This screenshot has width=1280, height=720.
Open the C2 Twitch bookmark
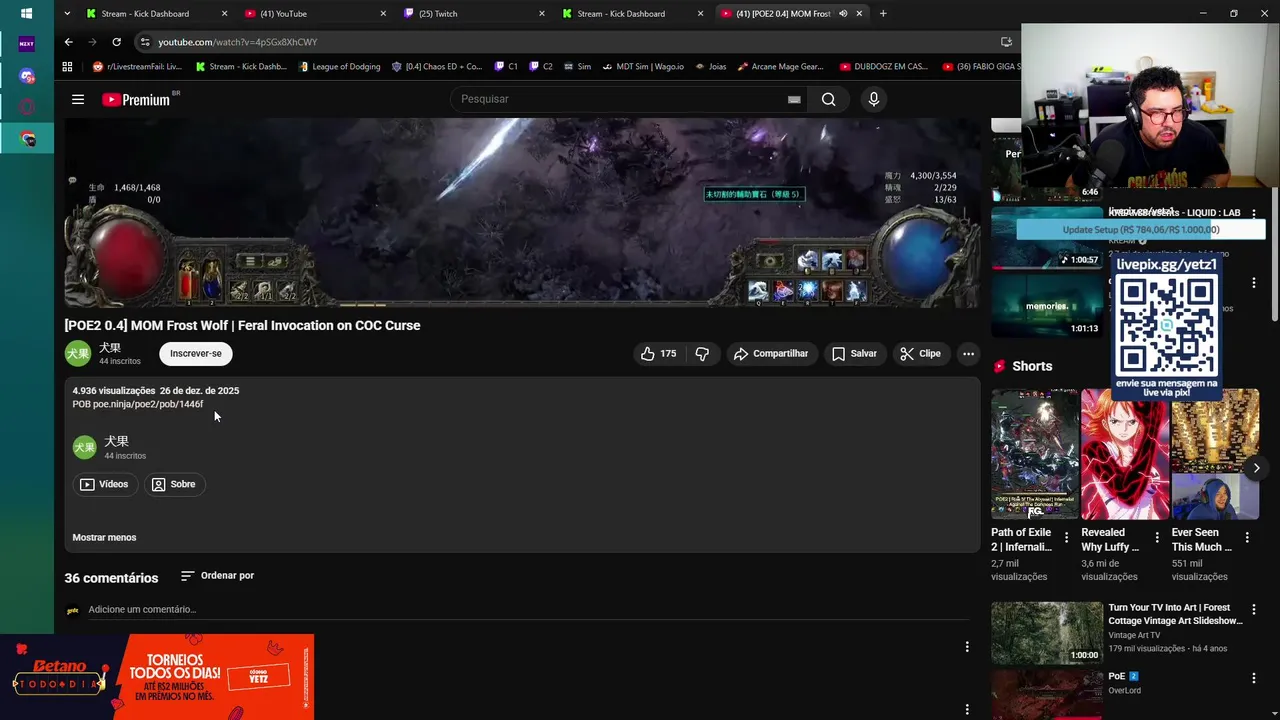[x=541, y=67]
